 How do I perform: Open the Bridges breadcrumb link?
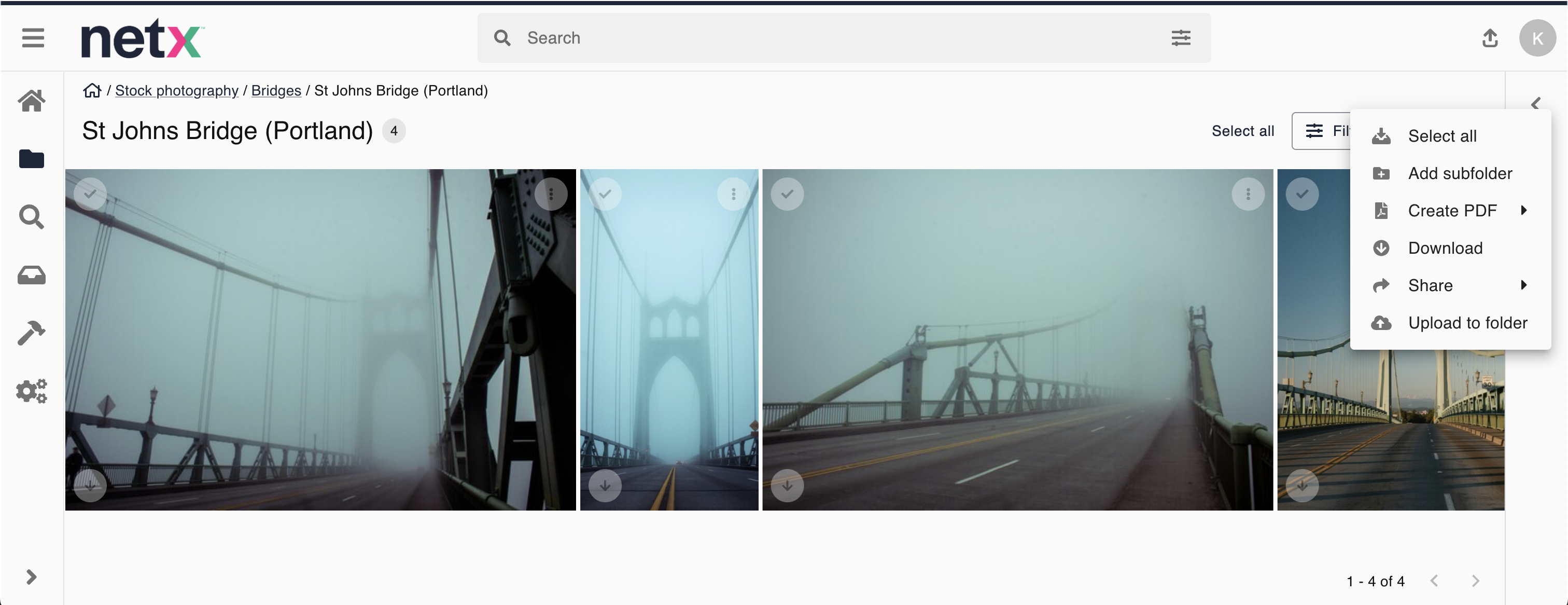(x=276, y=91)
